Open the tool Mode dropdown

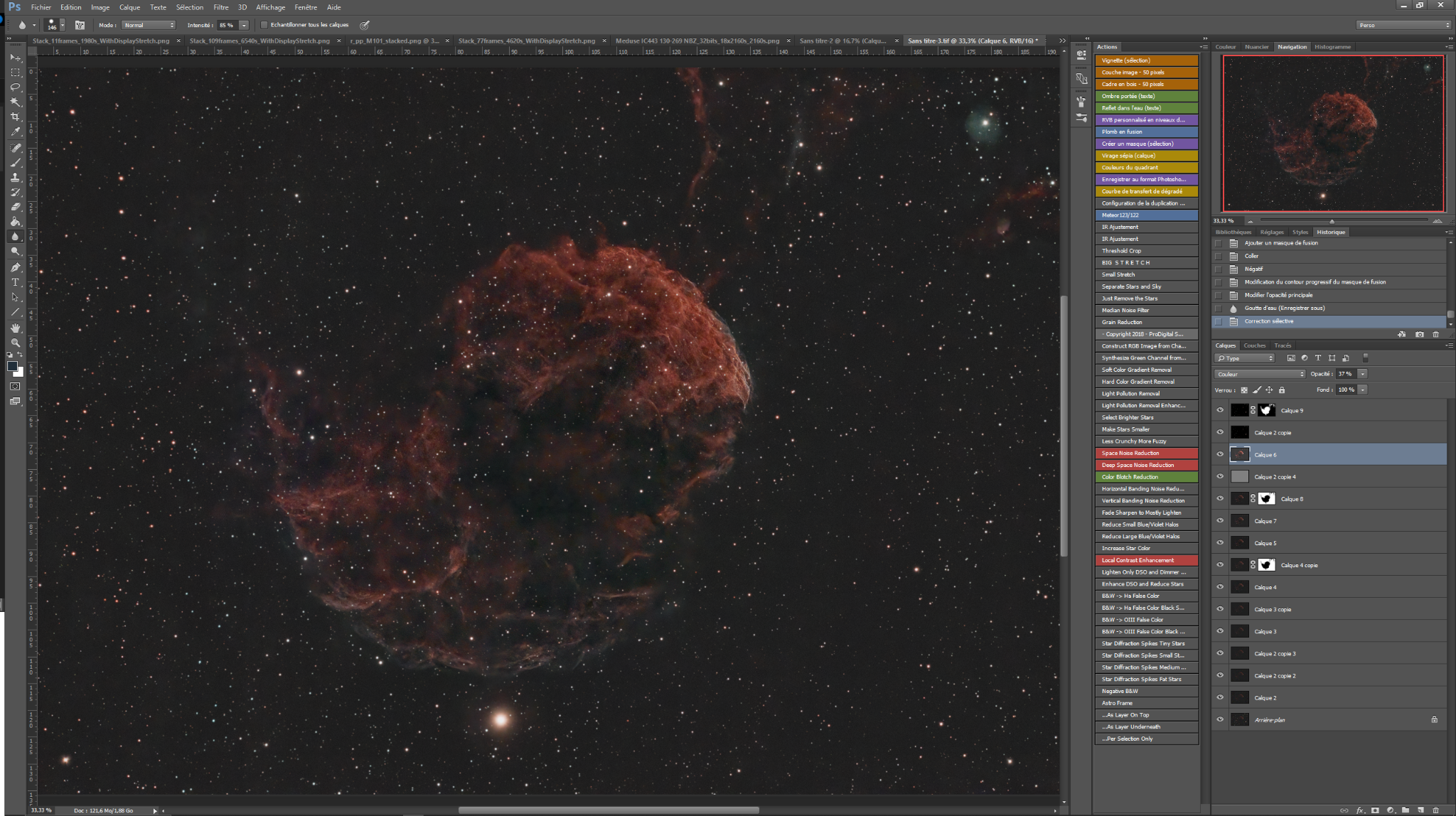149,25
